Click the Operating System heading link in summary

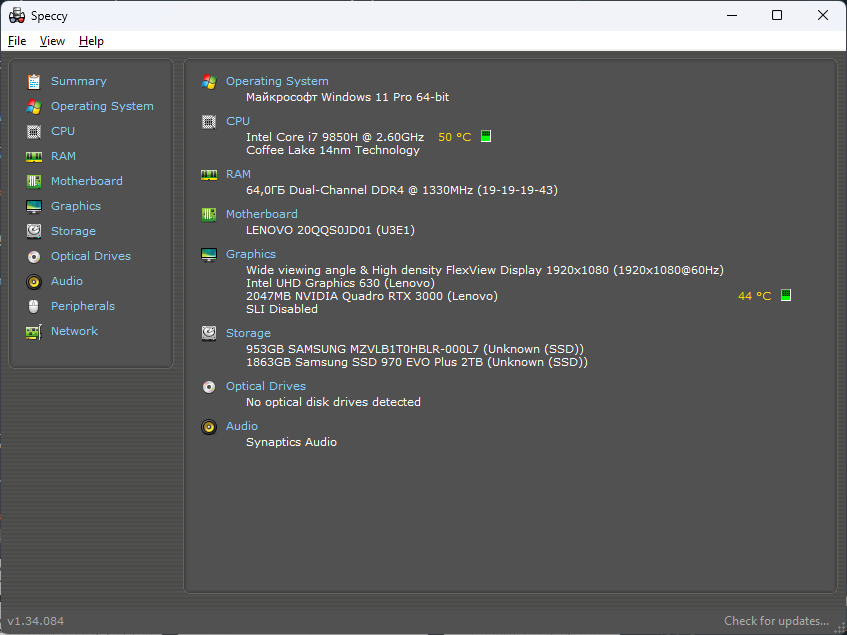click(277, 81)
